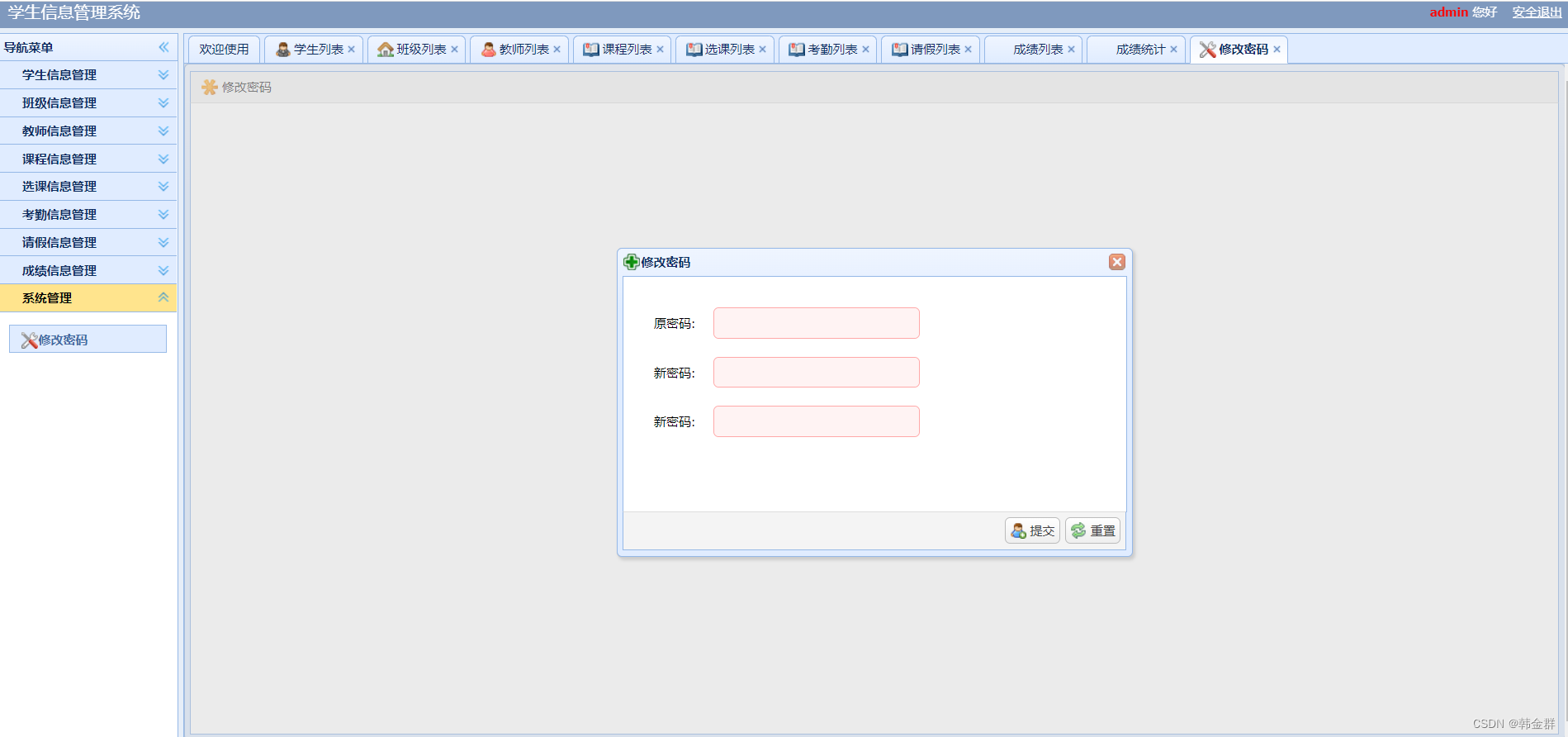Switch to the 欢迎使用 tab
This screenshot has width=1568, height=737.
pyautogui.click(x=224, y=50)
